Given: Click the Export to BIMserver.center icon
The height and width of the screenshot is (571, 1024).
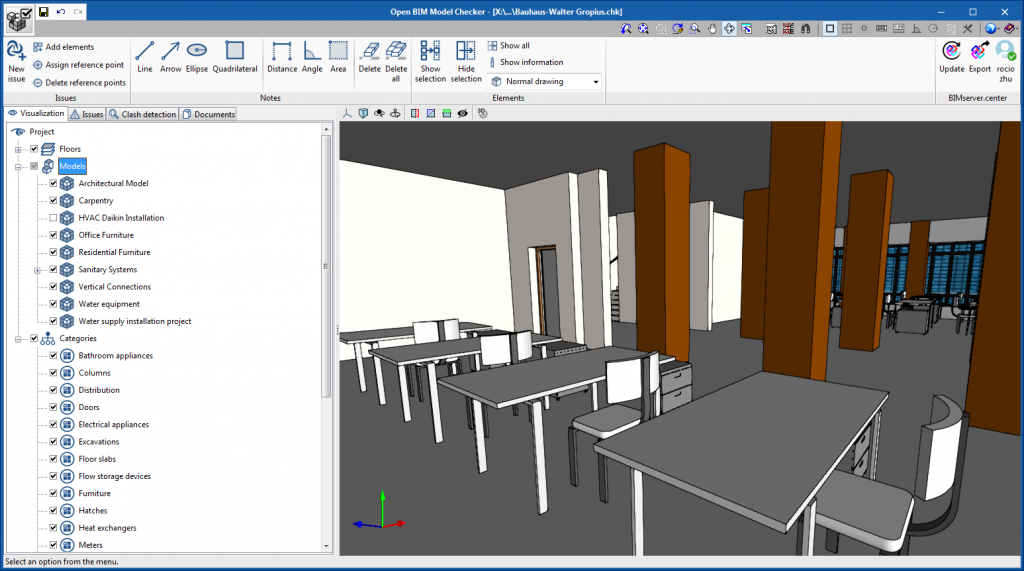Looking at the screenshot, I should click(980, 57).
